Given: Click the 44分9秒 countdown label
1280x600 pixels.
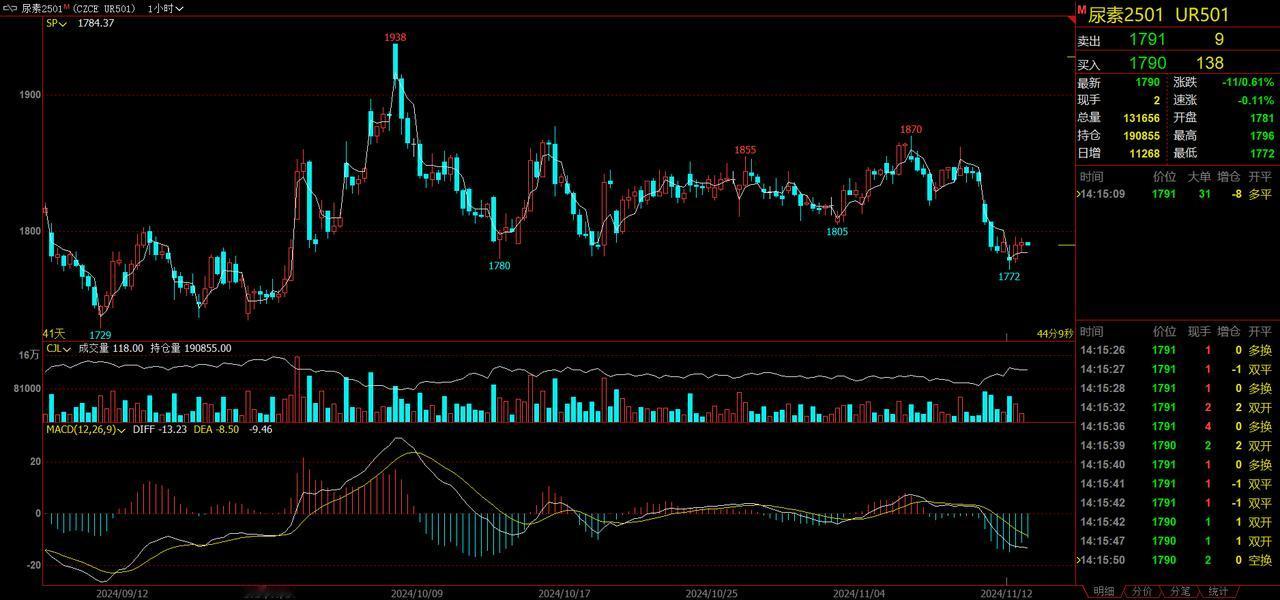Looking at the screenshot, I should [x=1055, y=333].
